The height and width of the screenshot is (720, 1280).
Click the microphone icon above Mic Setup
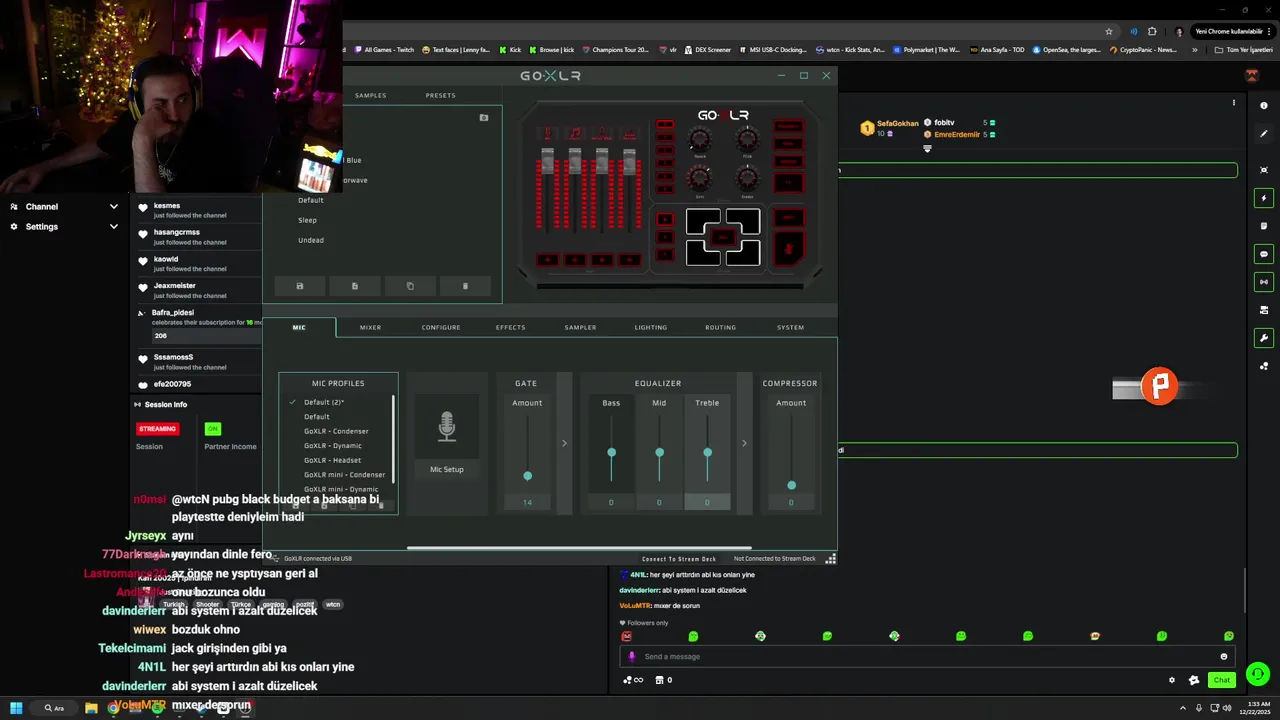tap(447, 427)
